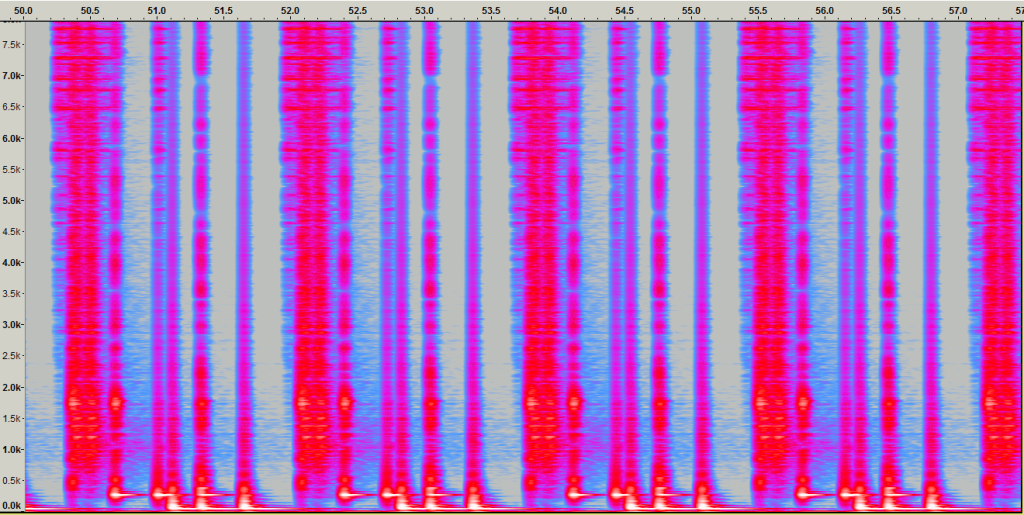Viewport: 1024px width, 515px height.
Task: Click the 53.5 time ruler label
Action: 491,10
